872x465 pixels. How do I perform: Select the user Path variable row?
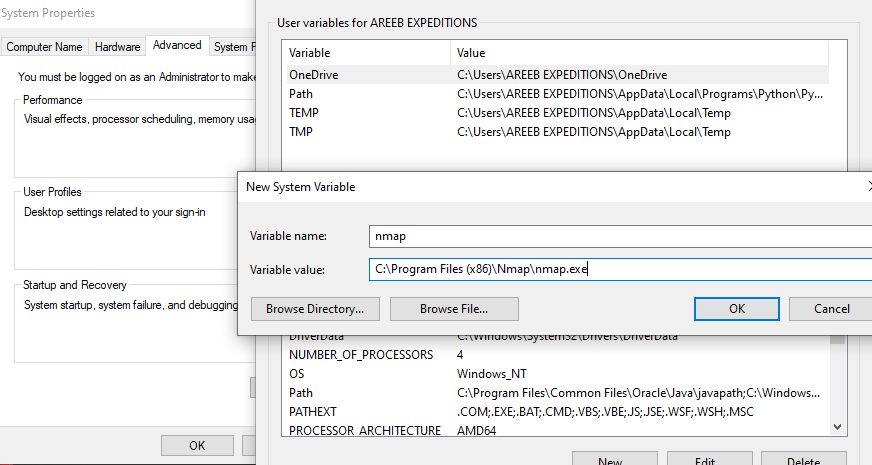(557, 94)
